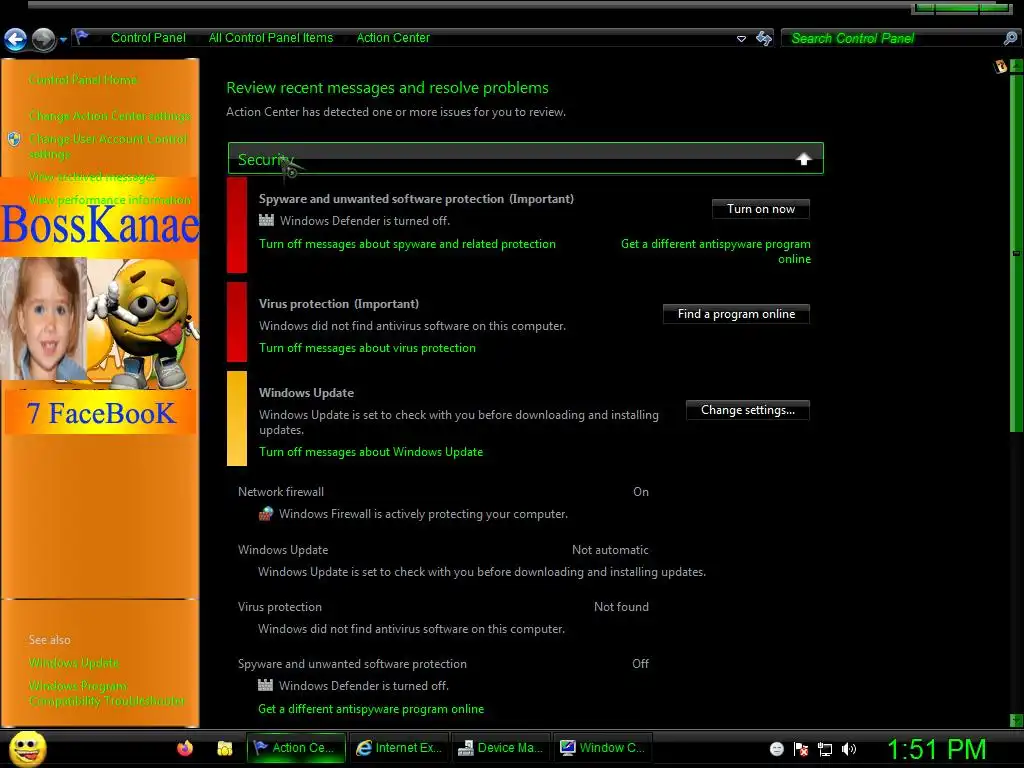Turn off messages about Windows Update
Image resolution: width=1024 pixels, height=768 pixels.
(x=371, y=452)
